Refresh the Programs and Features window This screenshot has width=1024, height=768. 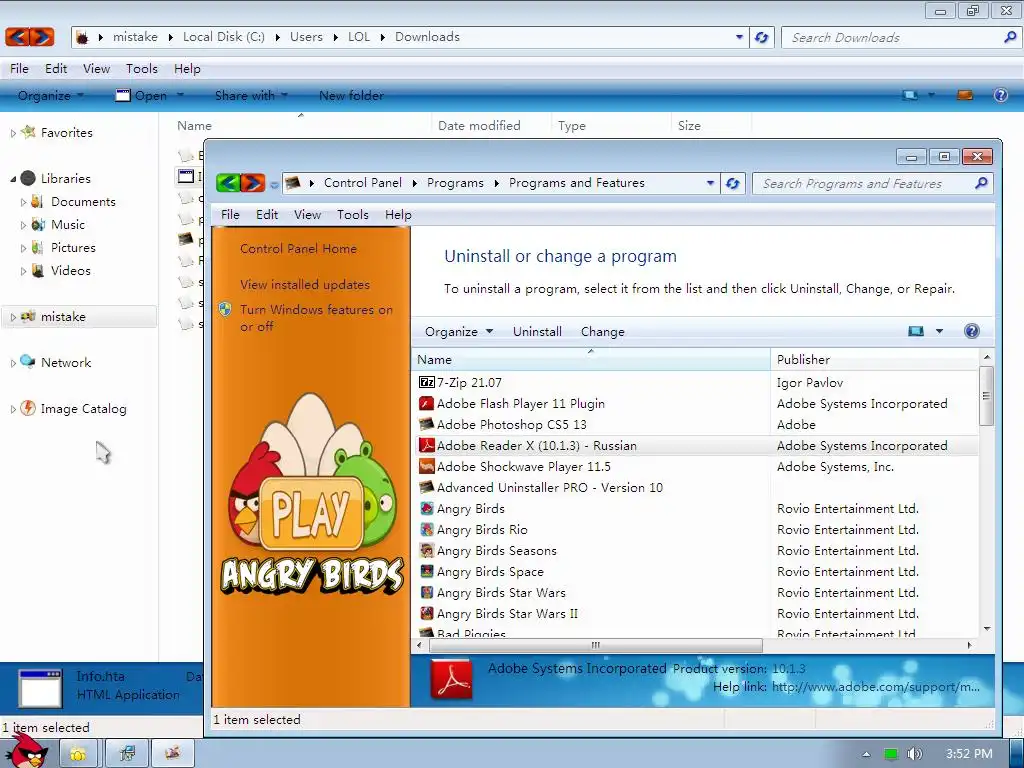click(x=733, y=184)
